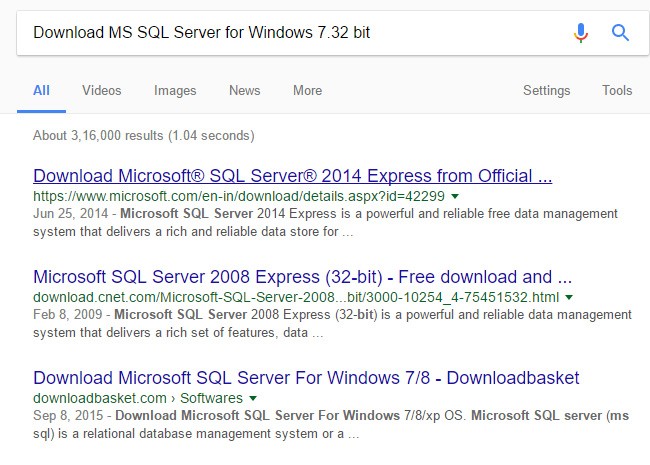Open the Downloadbasket SQL Server result

(306, 378)
